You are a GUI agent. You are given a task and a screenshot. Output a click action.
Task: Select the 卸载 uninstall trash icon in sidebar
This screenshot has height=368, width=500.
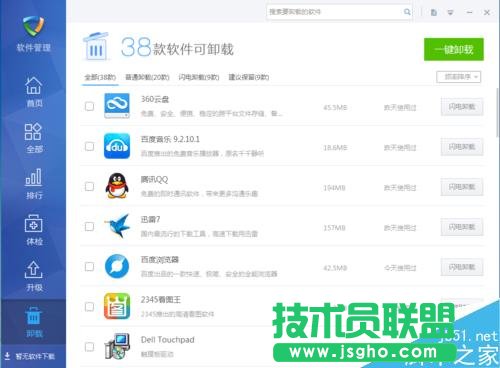click(x=33, y=316)
